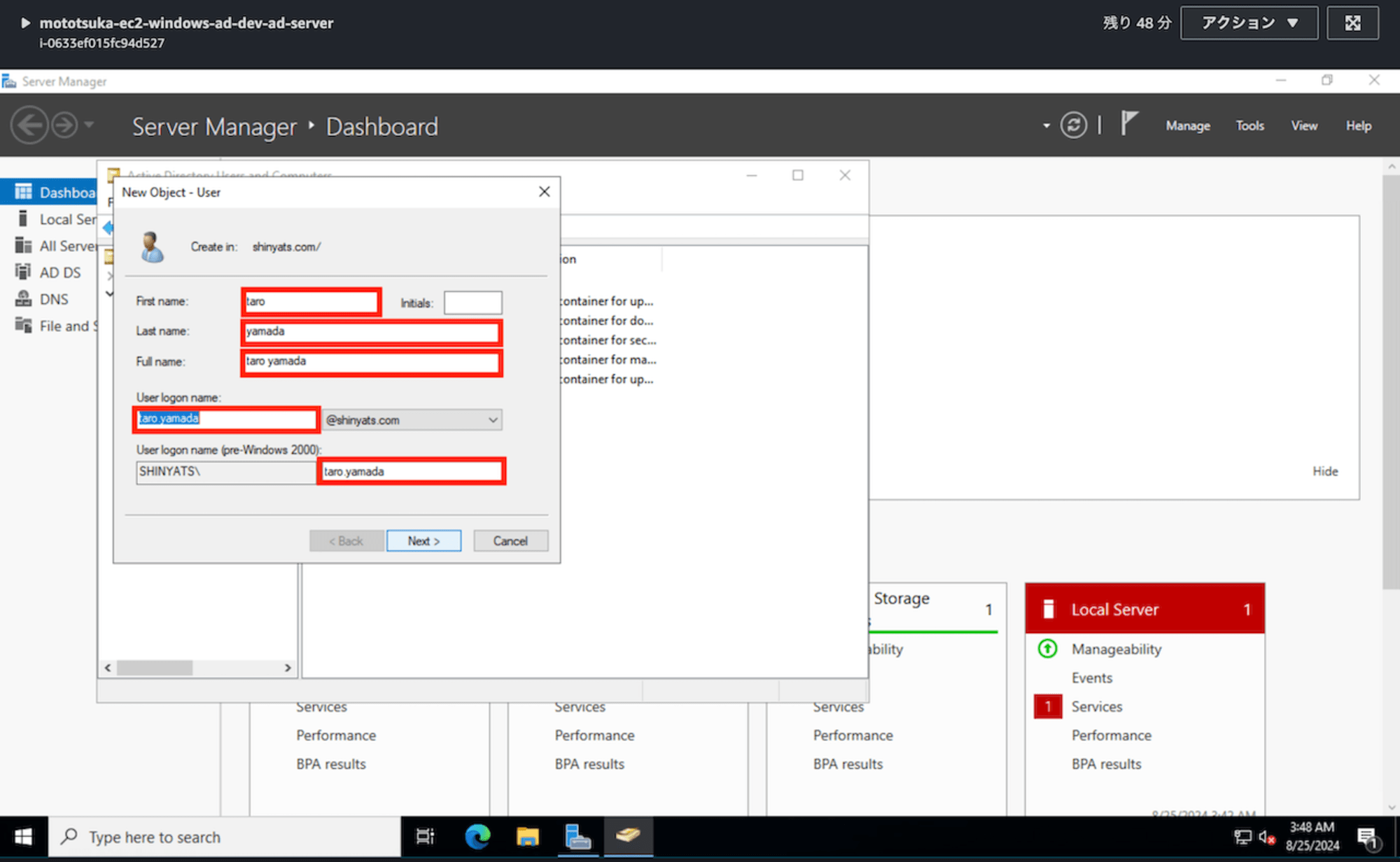Click Cancel button to discard changes
Viewport: 1400px width, 862px height.
coord(510,541)
